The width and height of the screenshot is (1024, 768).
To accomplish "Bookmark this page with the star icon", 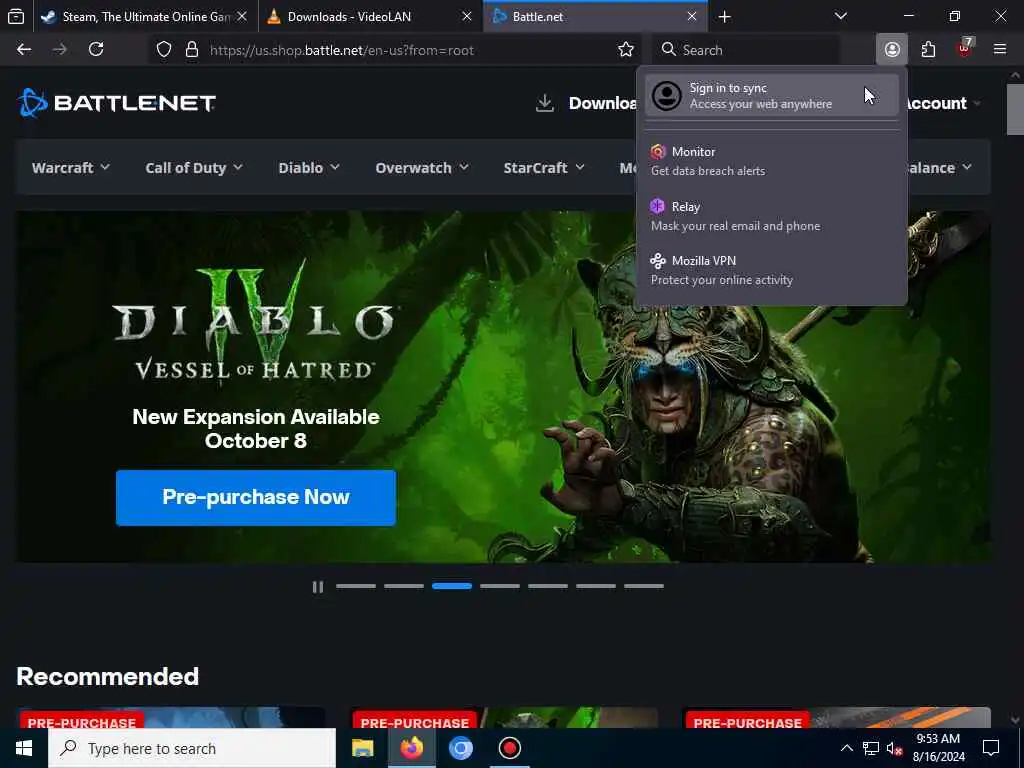I will click(x=626, y=50).
